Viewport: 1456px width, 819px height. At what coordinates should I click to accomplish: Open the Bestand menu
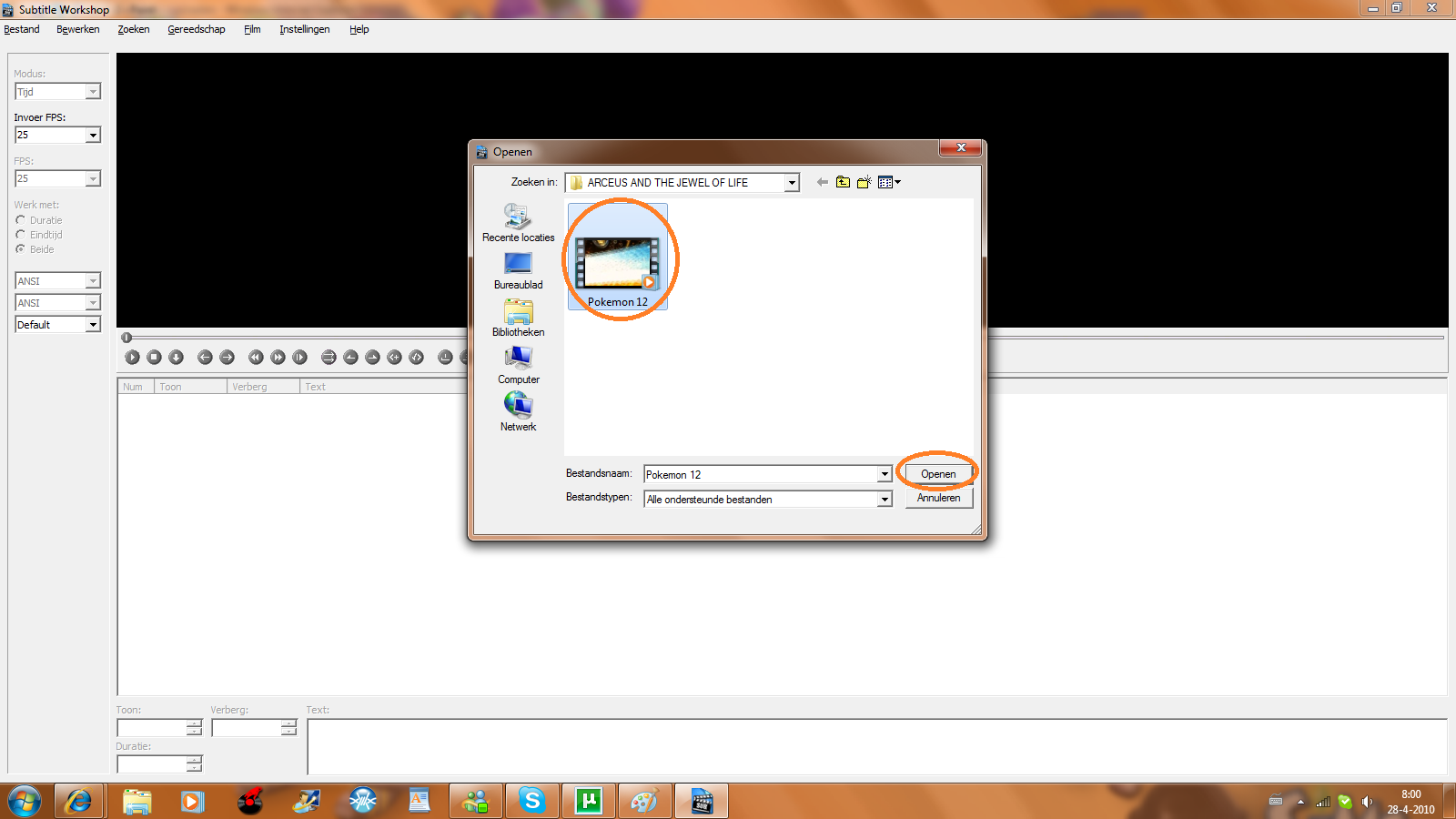click(22, 29)
